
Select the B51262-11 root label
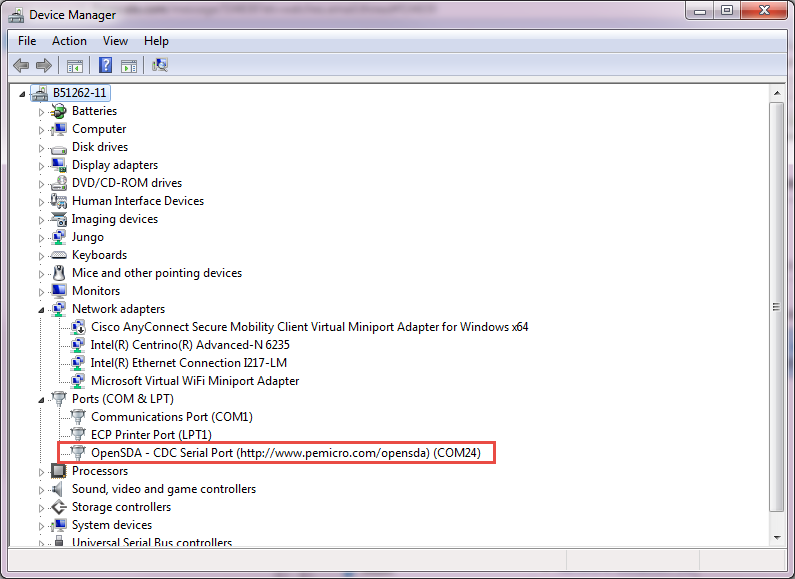pyautogui.click(x=80, y=93)
